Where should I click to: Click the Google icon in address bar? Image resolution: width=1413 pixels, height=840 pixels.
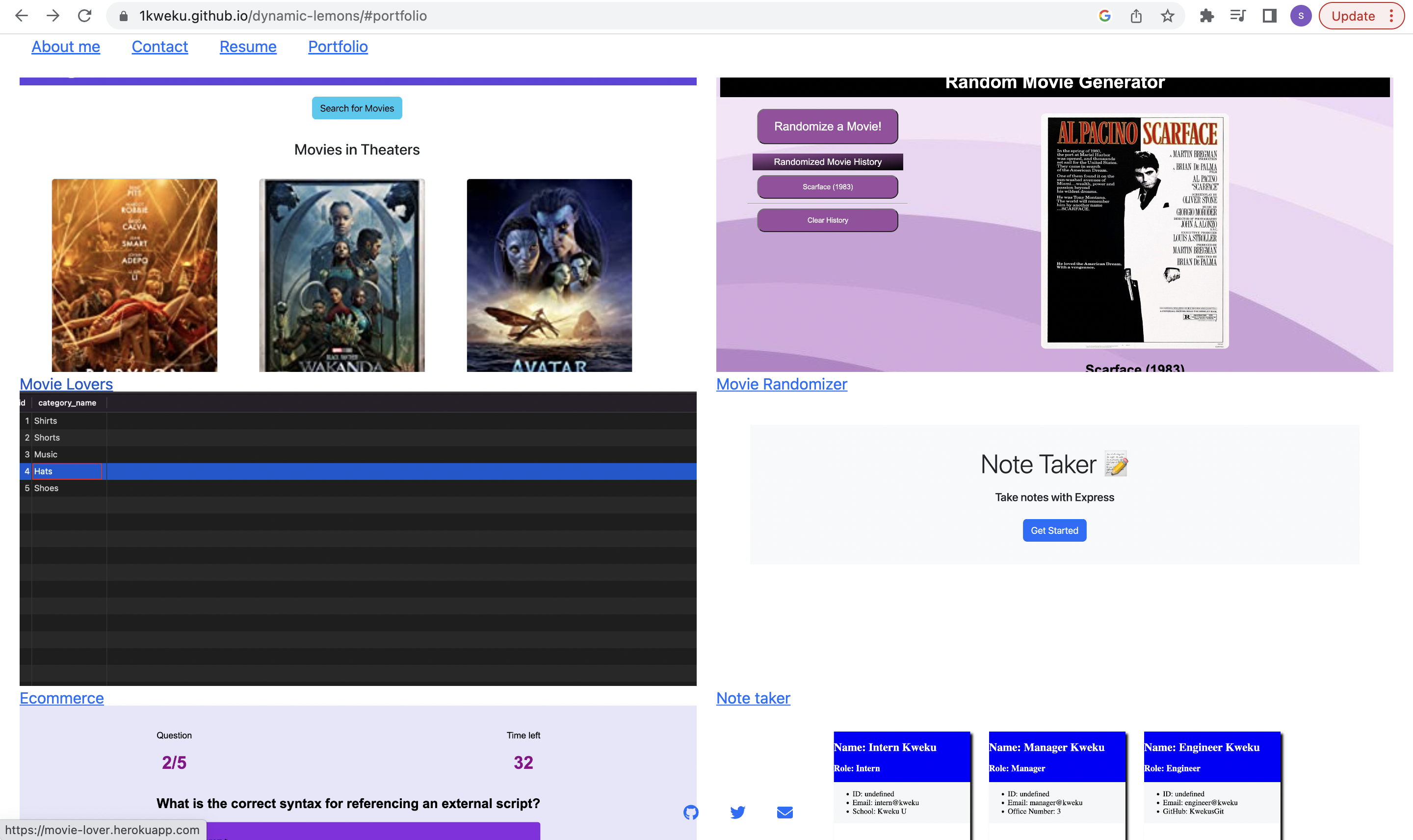(x=1104, y=16)
